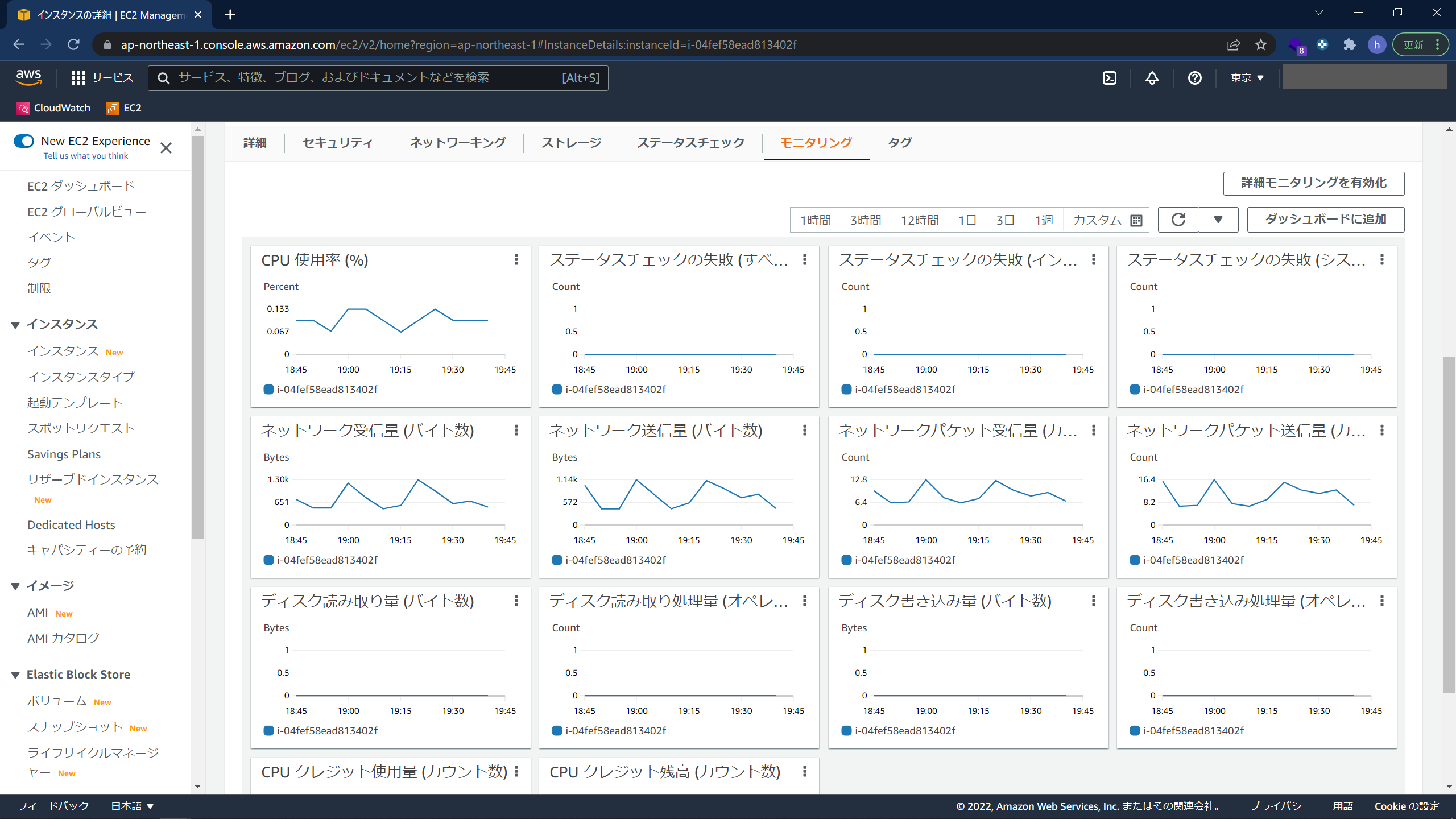Image resolution: width=1456 pixels, height=819 pixels.
Task: Open options menu for ディスク読み取り量 graph
Action: click(x=516, y=601)
